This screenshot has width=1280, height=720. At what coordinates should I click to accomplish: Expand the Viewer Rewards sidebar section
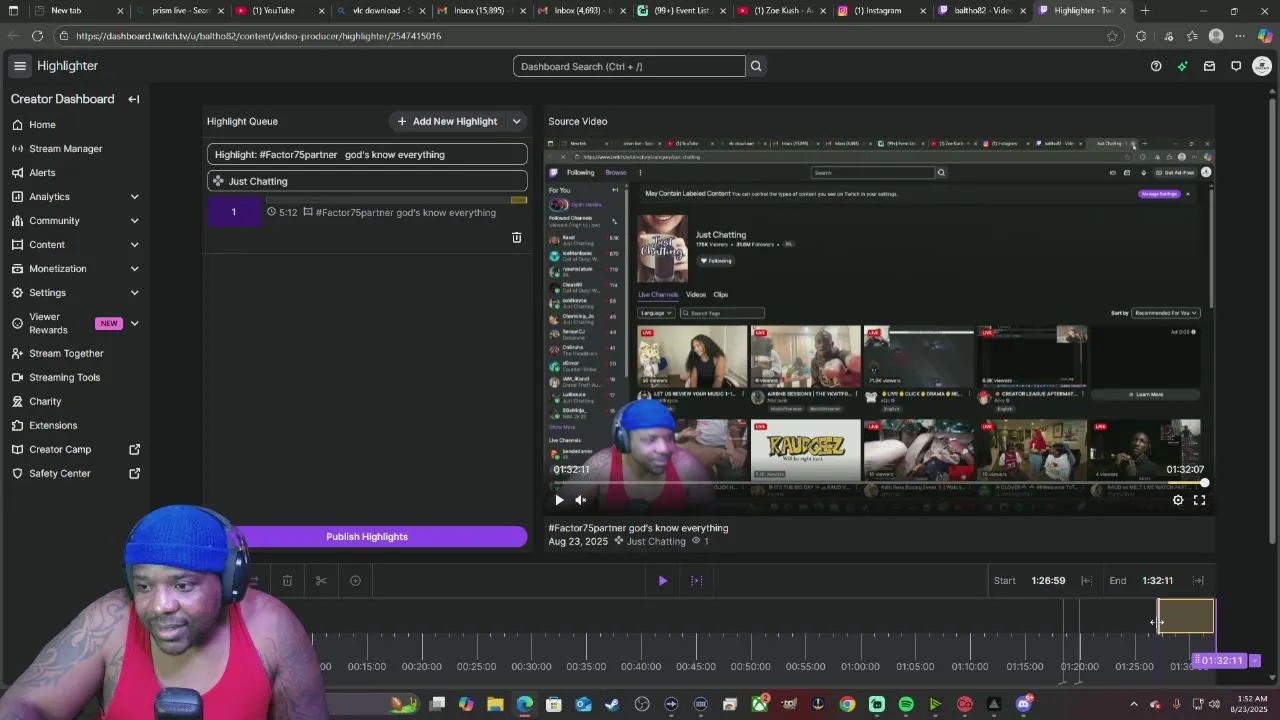[x=135, y=323]
